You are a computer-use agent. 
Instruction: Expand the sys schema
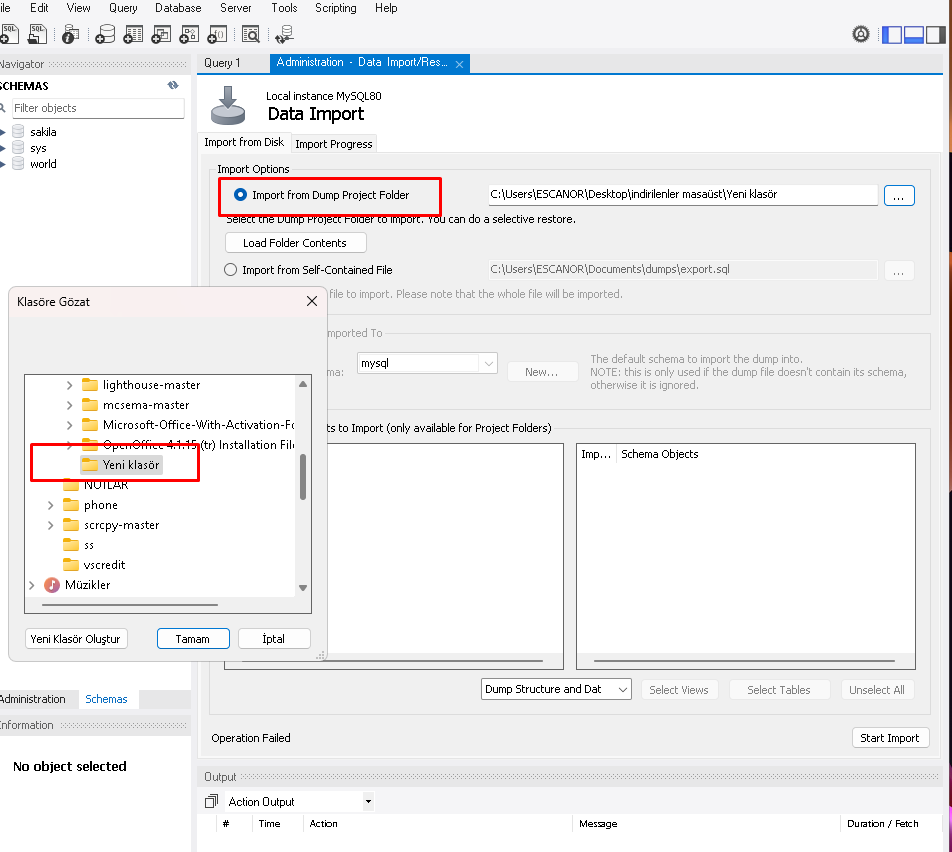3,148
